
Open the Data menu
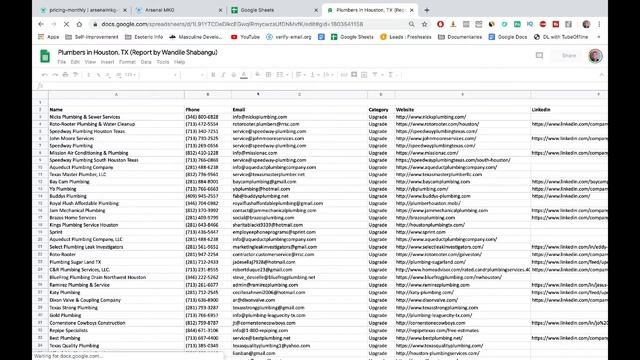click(146, 62)
